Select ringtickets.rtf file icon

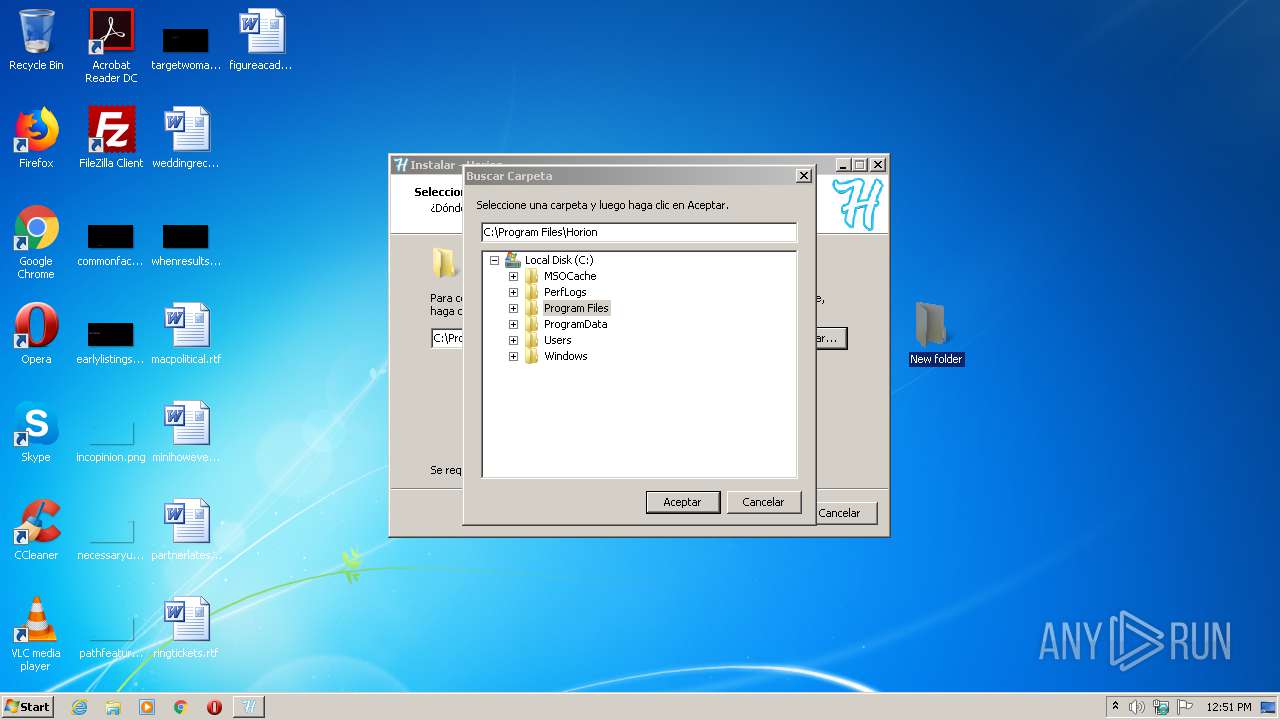pos(186,629)
